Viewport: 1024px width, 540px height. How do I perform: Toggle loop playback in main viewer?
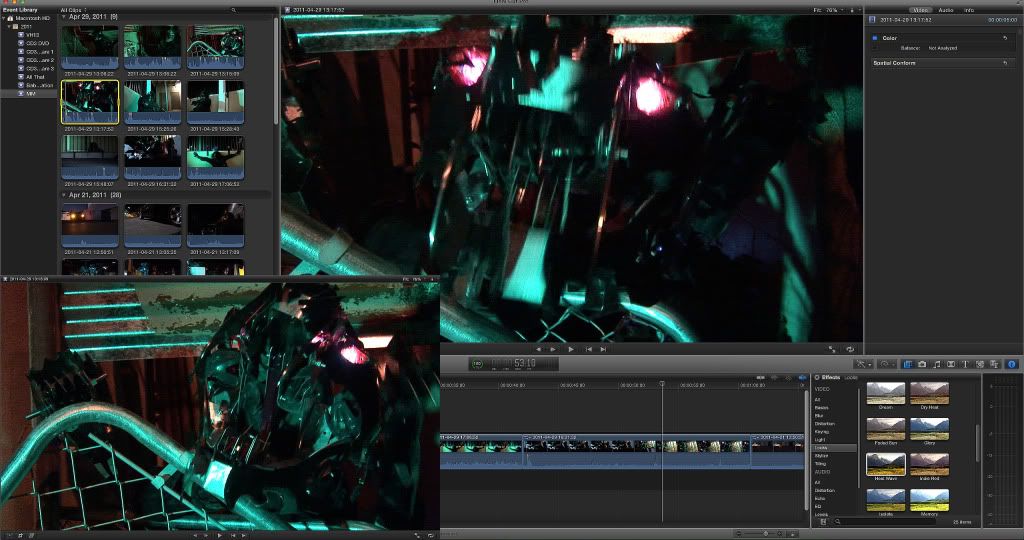tap(850, 349)
